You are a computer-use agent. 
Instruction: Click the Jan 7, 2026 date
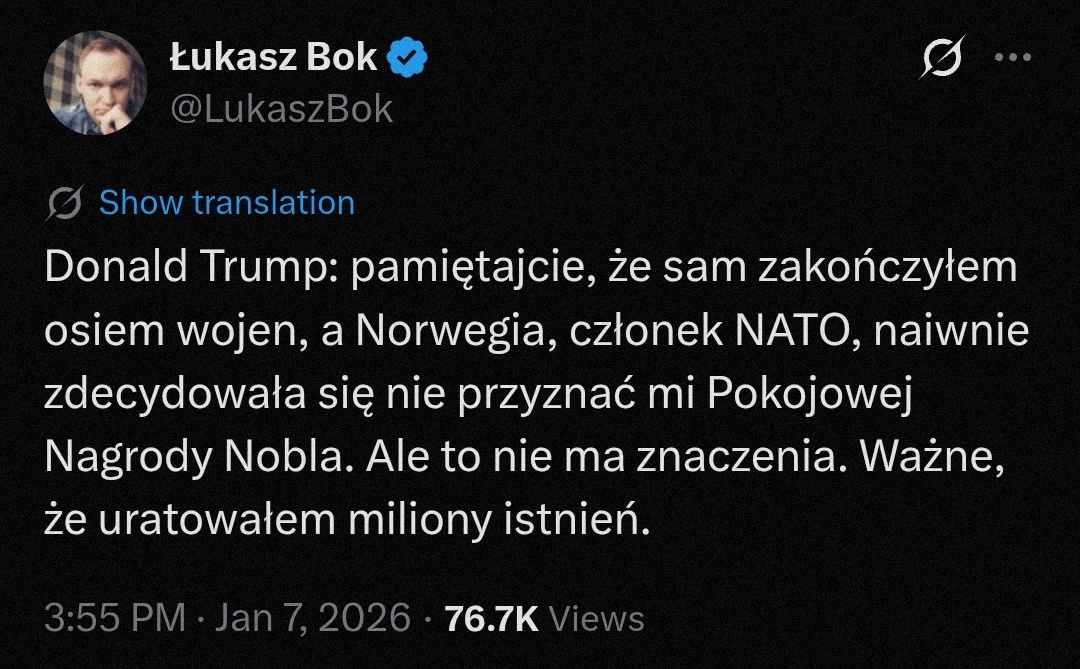315,617
